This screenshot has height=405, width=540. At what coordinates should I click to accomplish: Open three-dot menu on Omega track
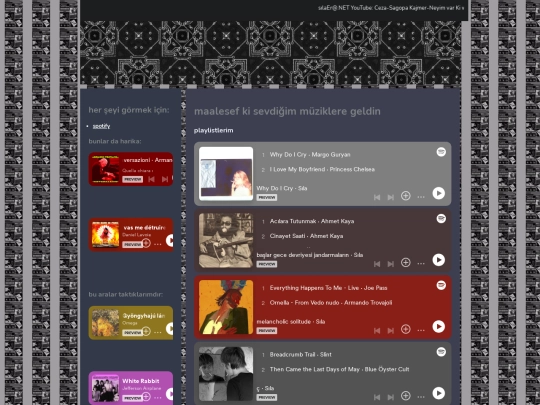[x=157, y=332]
